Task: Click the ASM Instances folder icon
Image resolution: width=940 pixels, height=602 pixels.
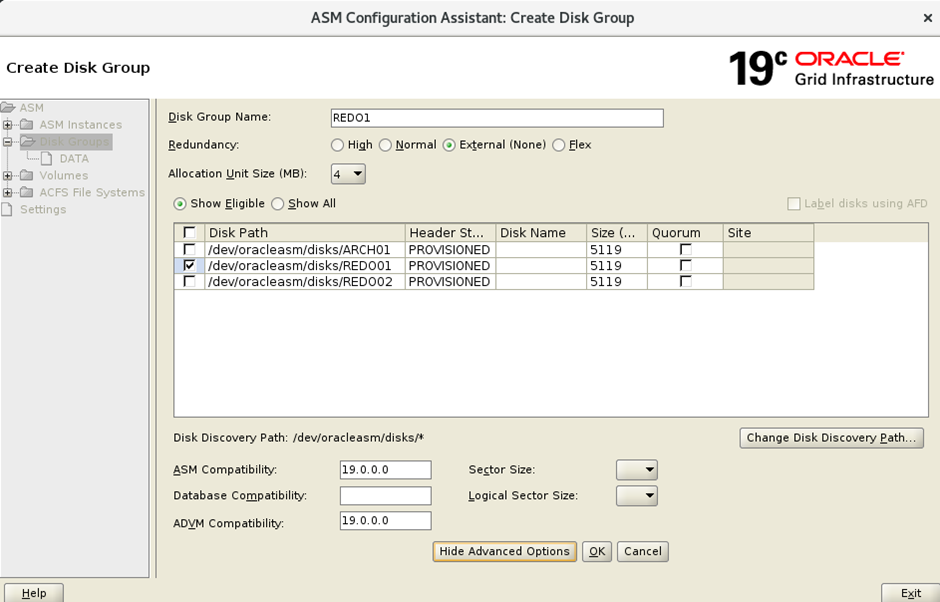Action: coord(27,124)
